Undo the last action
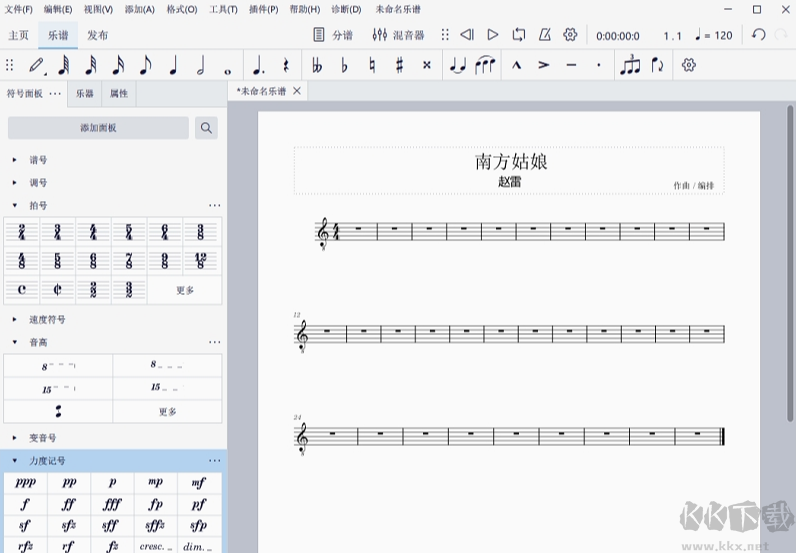Image resolution: width=796 pixels, height=553 pixels. 758,35
